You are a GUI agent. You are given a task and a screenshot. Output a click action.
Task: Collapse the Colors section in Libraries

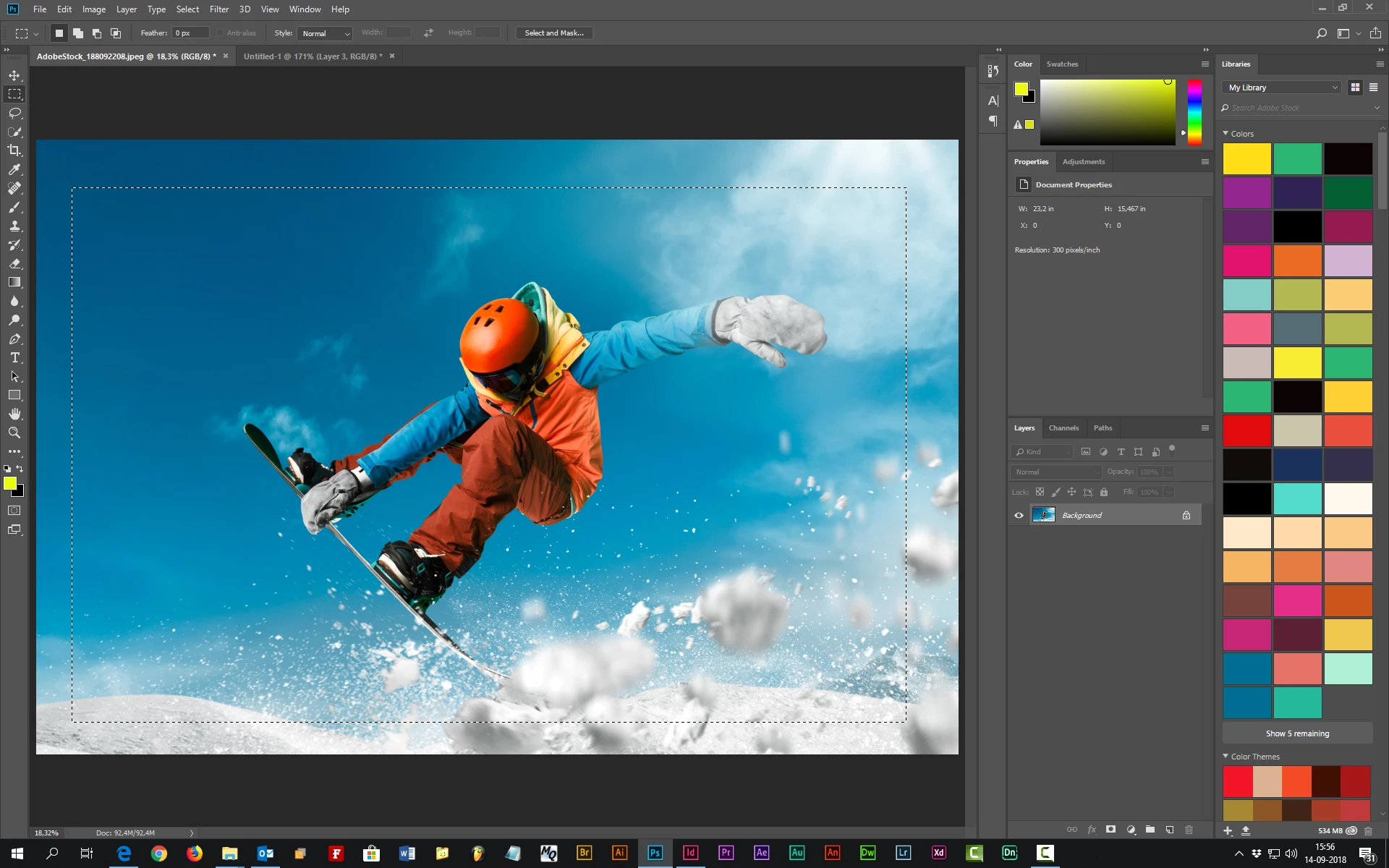click(1226, 134)
